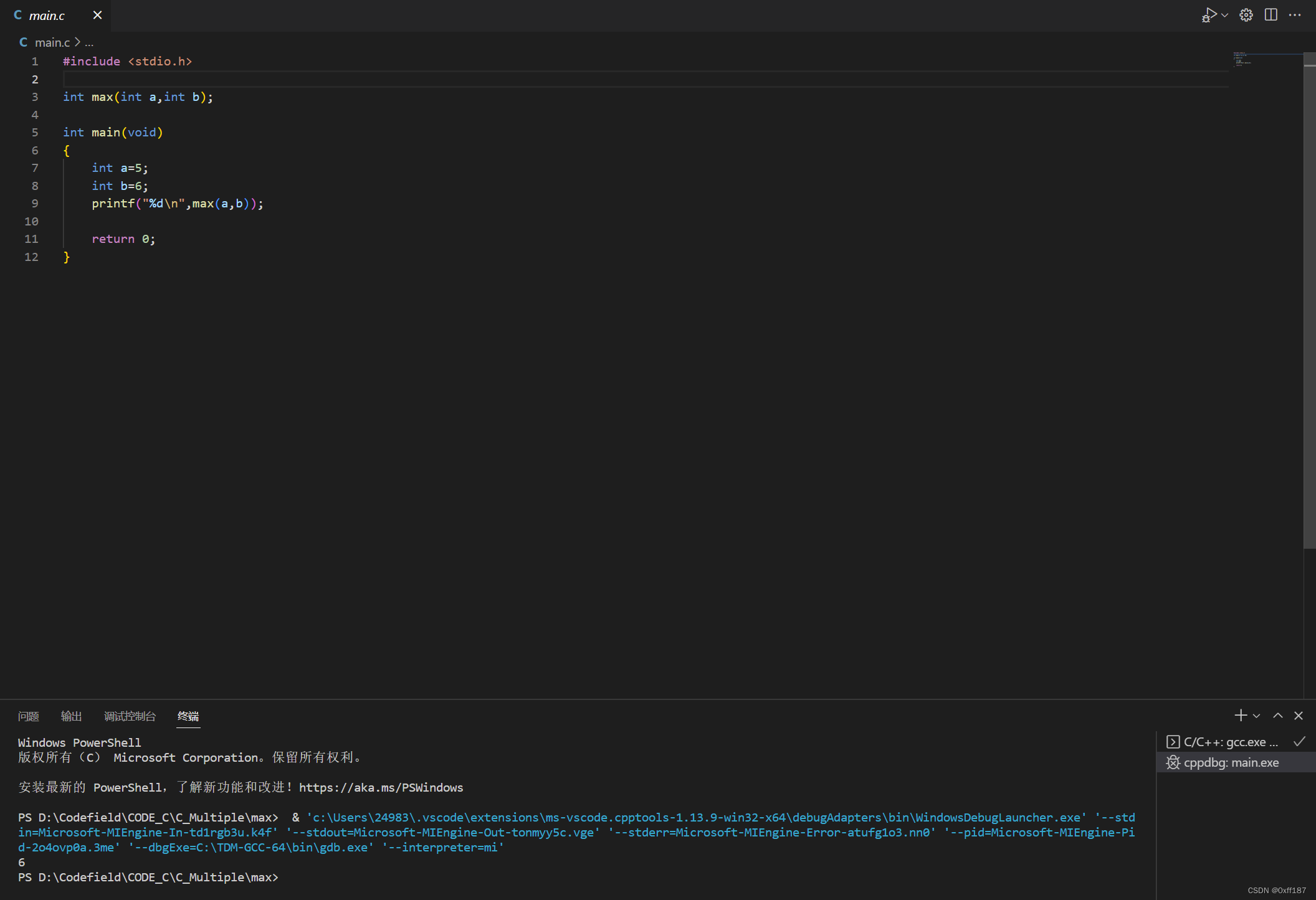Switch to the 输出 tab

tap(70, 716)
